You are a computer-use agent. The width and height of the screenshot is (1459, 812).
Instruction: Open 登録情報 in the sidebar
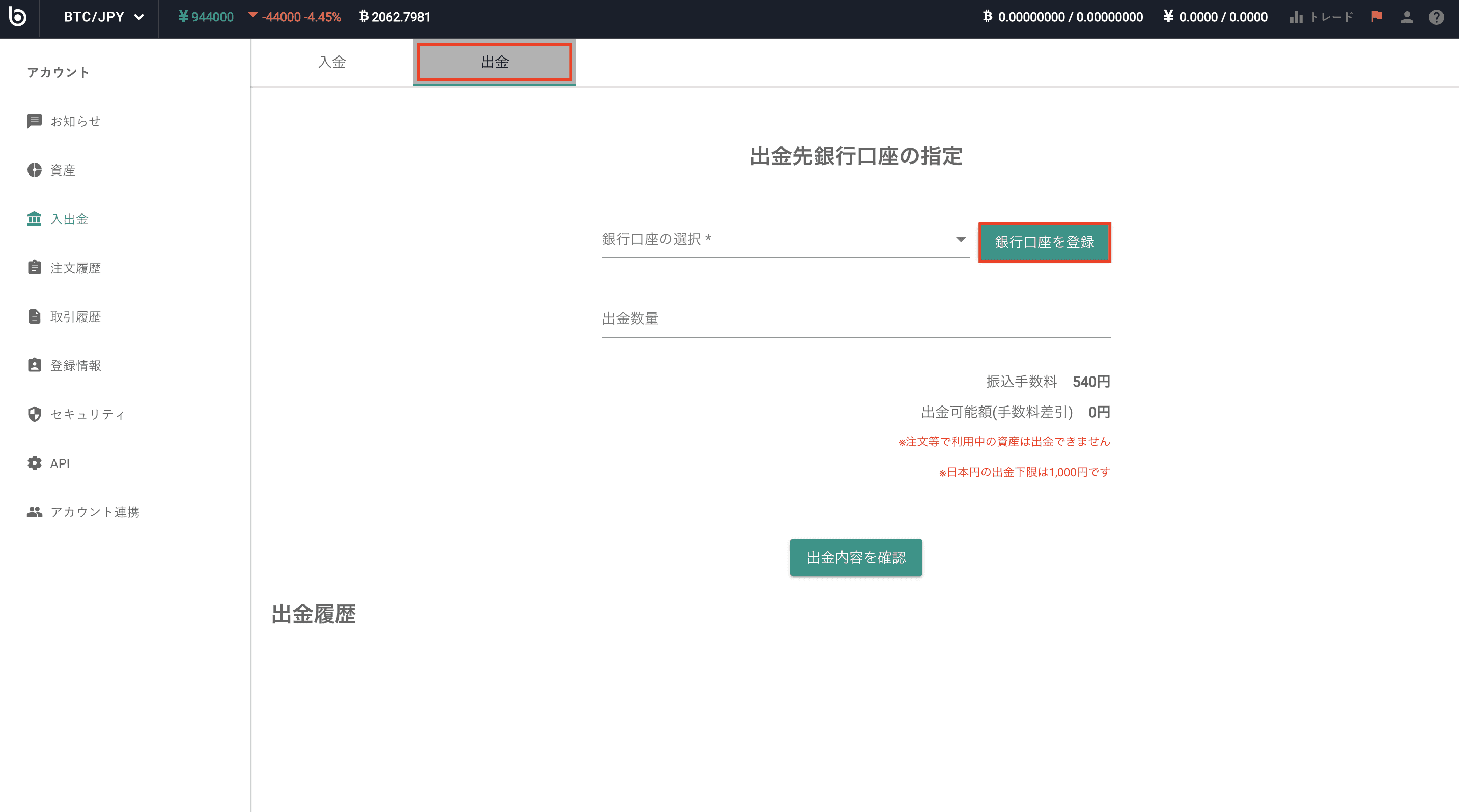(75, 365)
